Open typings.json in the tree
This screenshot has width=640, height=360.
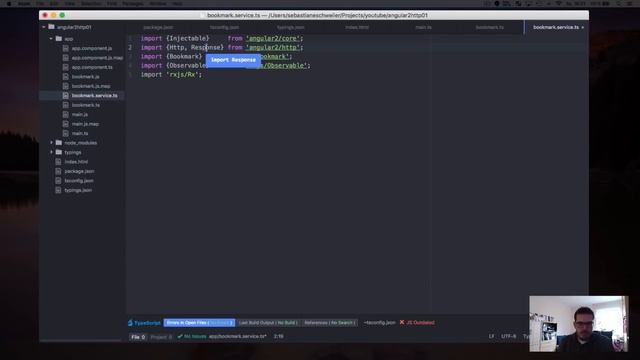pos(78,190)
